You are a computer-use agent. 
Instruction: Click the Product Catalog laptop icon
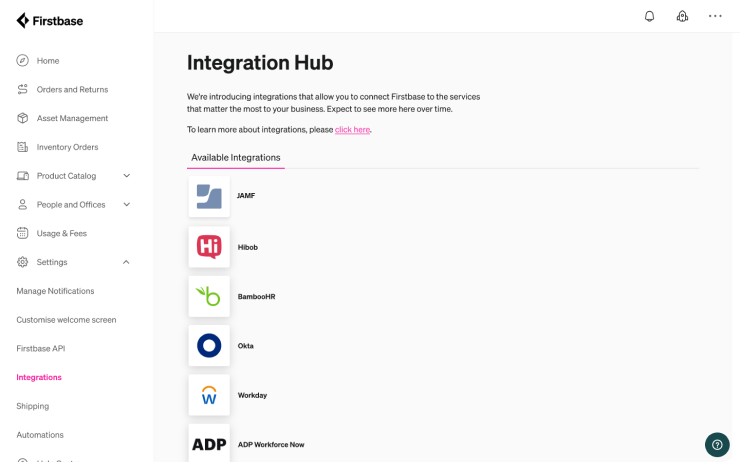[x=22, y=176]
